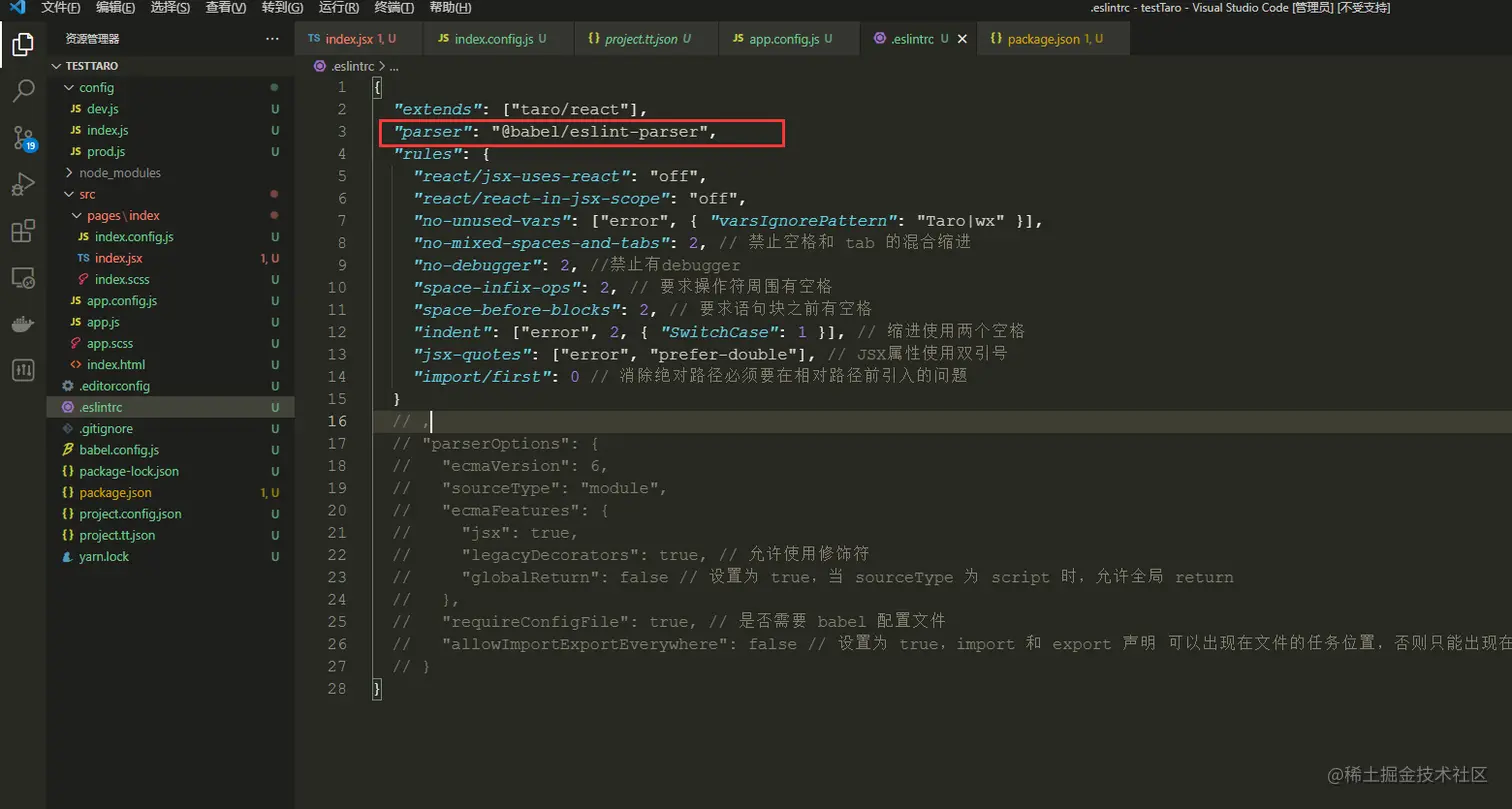The width and height of the screenshot is (1512, 809).
Task: Open the Run and Debug view
Action: coord(23,185)
